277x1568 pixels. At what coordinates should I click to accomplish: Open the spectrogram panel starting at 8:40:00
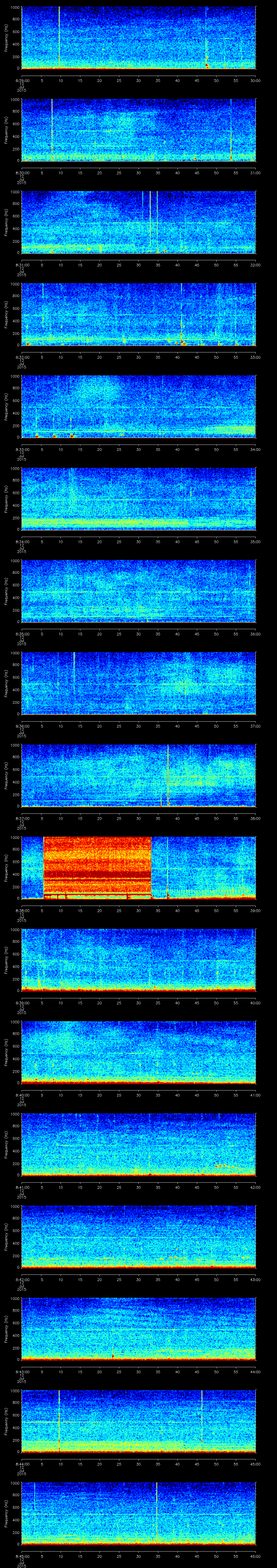(x=138, y=1052)
